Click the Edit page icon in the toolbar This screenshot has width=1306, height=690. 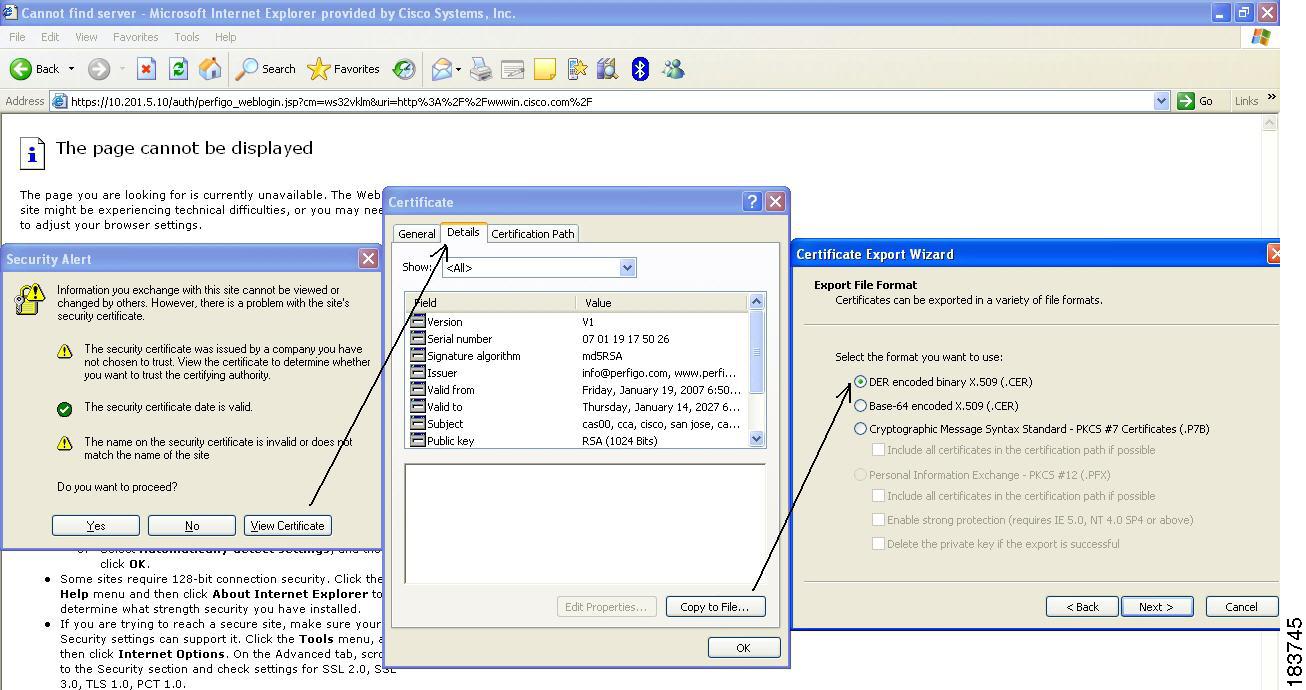tap(513, 69)
